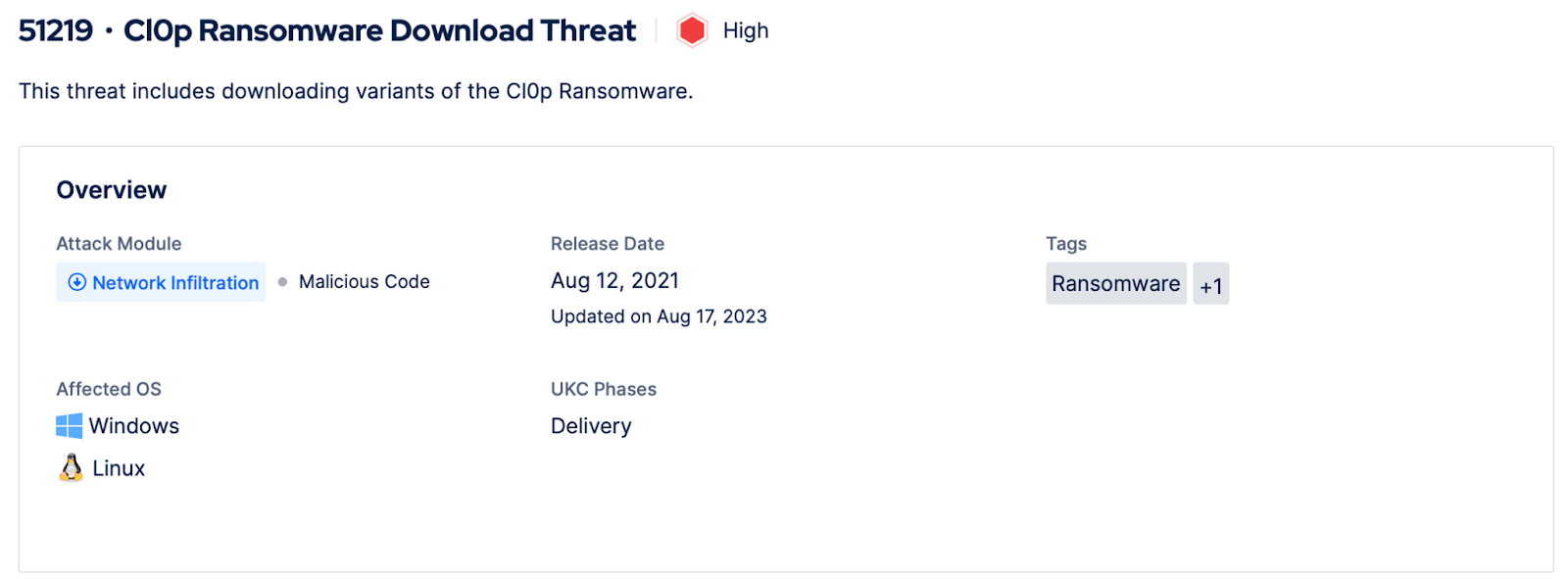
Task: Select the Malicious Code category text
Action: (x=364, y=282)
